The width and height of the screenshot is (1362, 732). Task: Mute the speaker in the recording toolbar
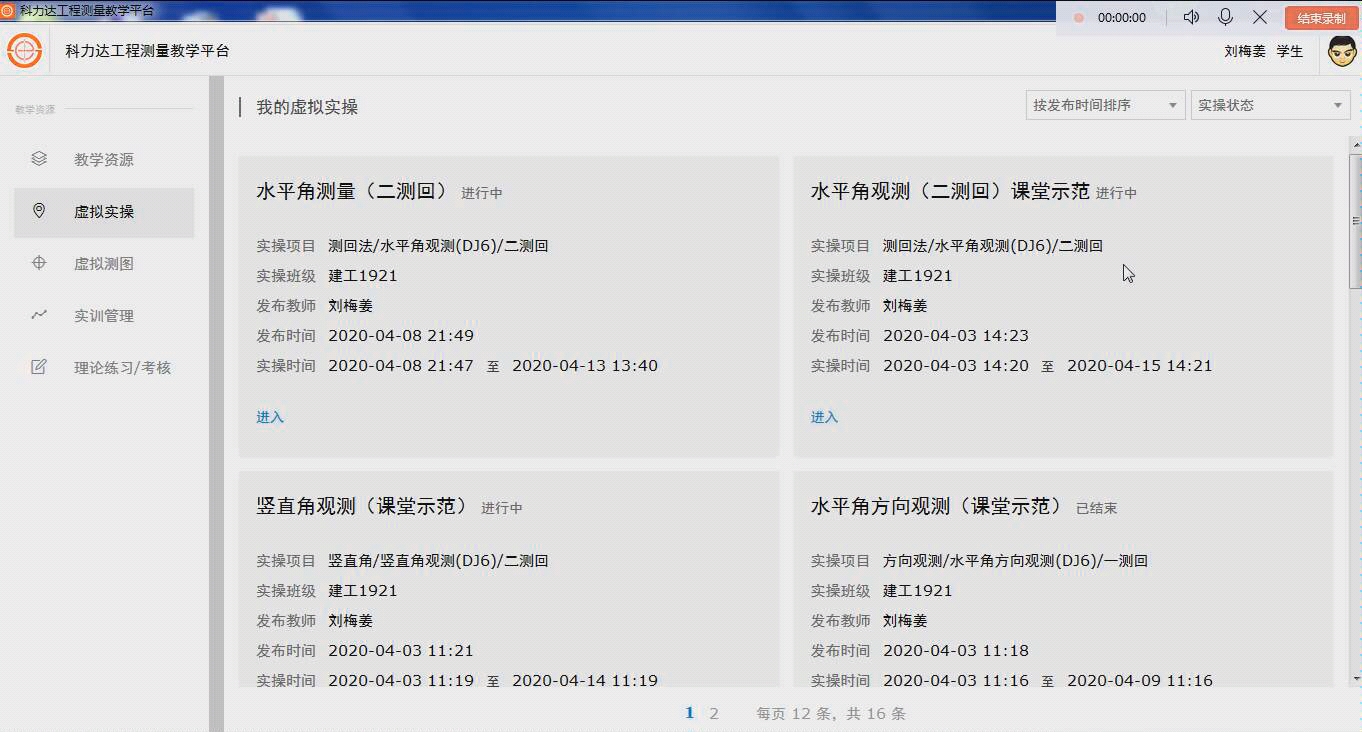(x=1190, y=17)
